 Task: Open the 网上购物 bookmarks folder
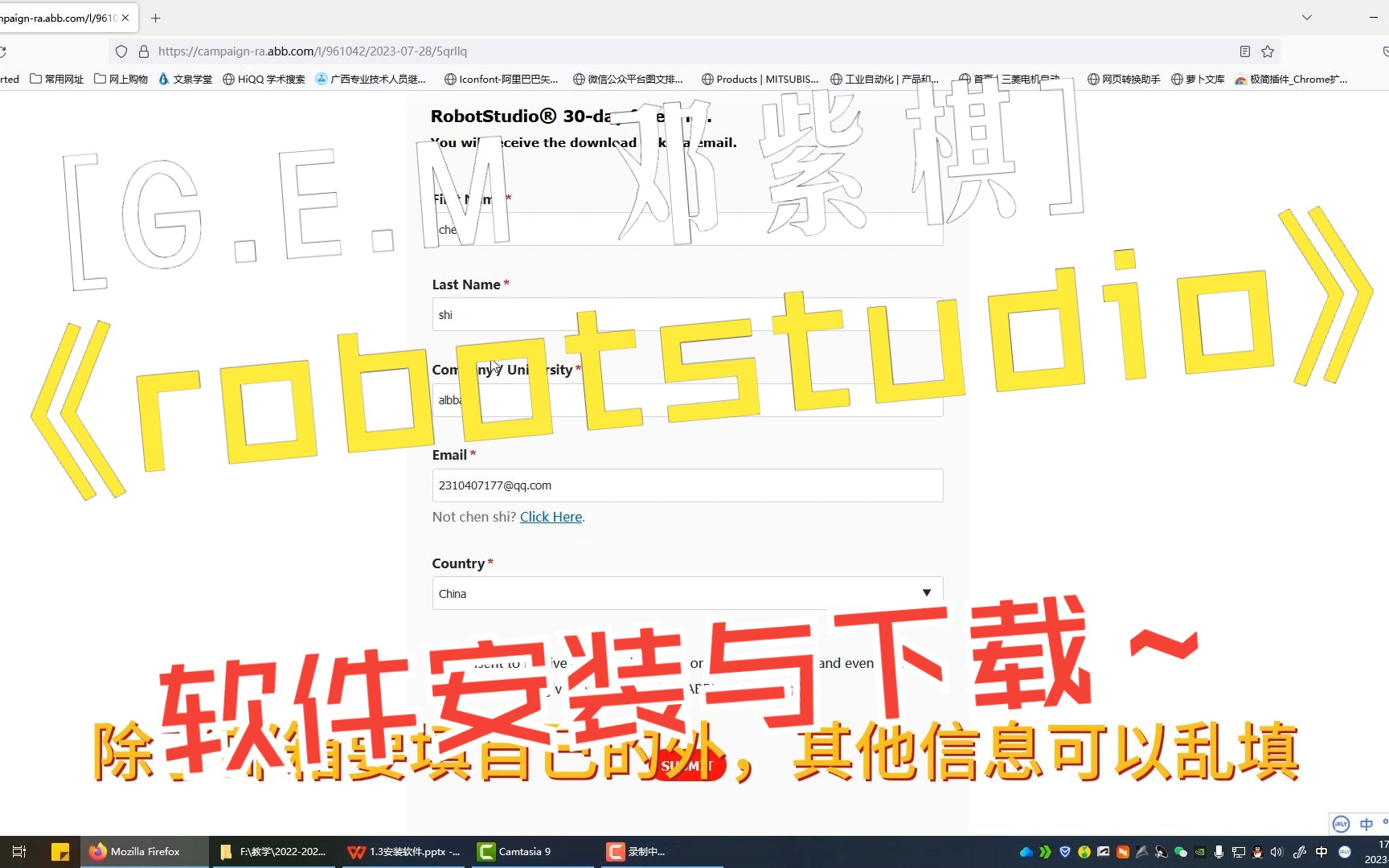121,79
